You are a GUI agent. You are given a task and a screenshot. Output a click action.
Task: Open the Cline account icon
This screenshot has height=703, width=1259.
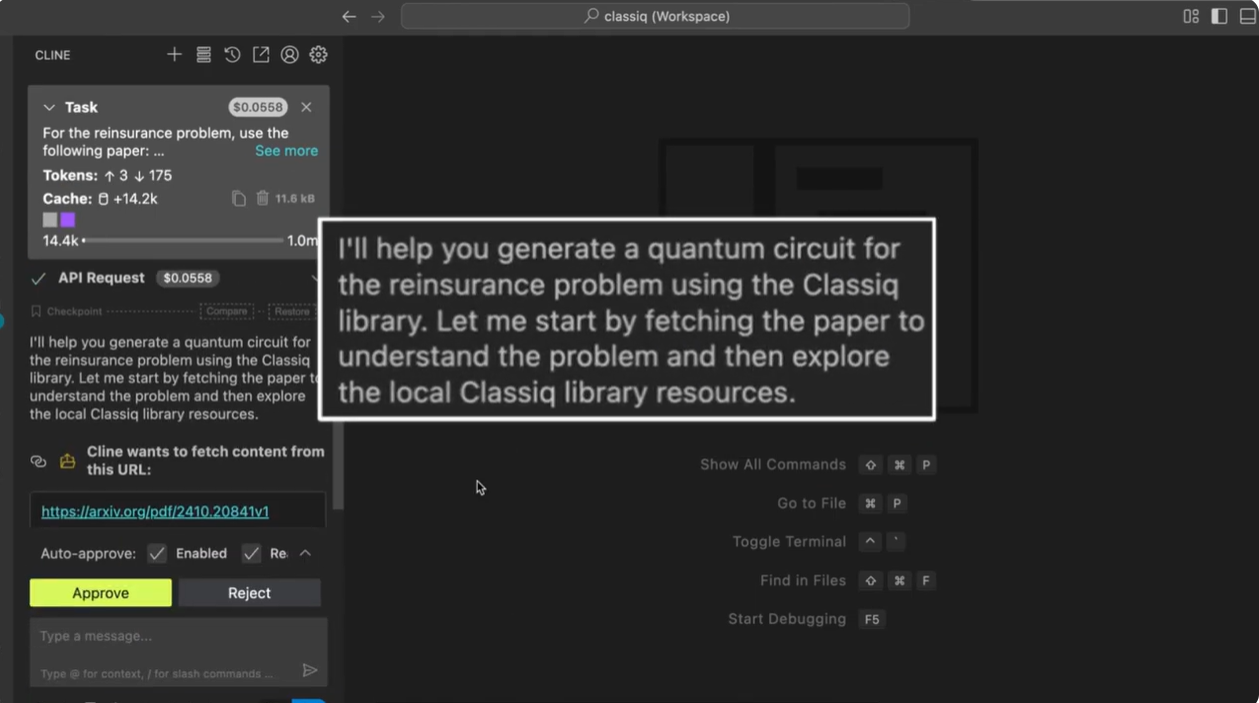(x=289, y=54)
